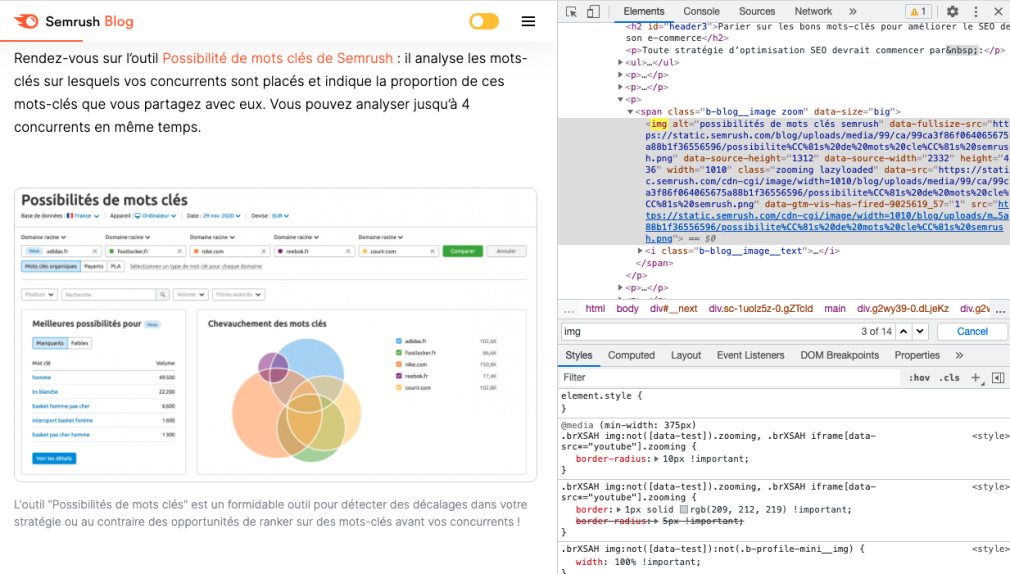Close the DevTools panel

coord(998,12)
